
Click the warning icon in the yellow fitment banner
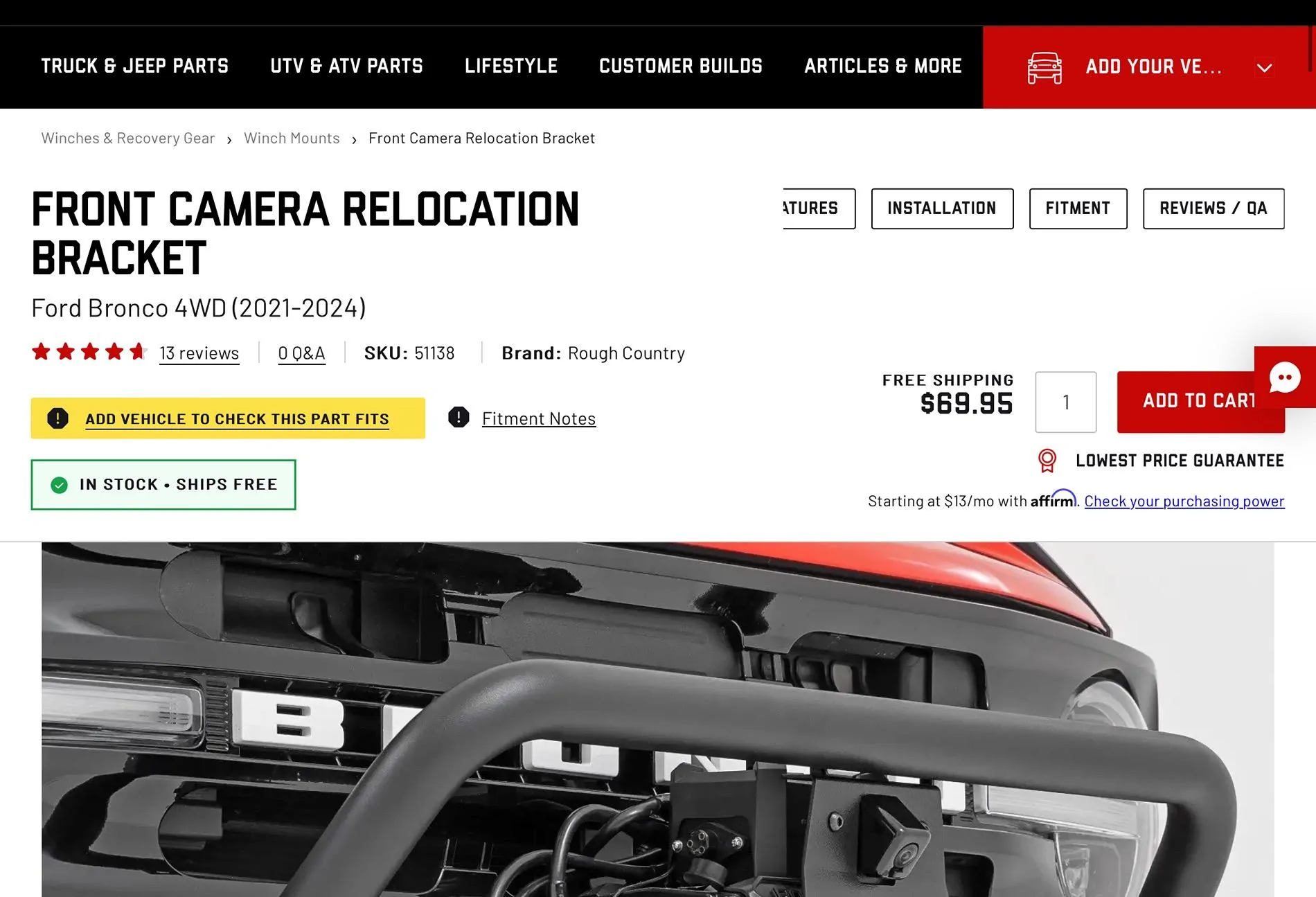(57, 418)
